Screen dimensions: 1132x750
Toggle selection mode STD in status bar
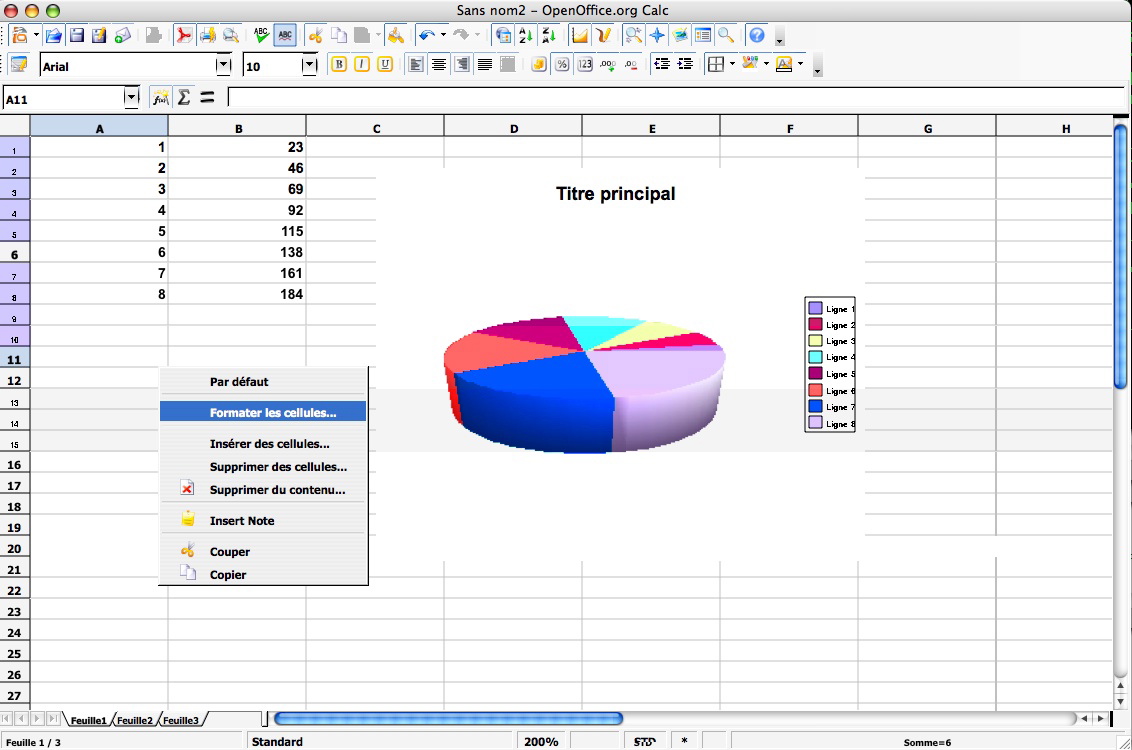pyautogui.click(x=645, y=741)
